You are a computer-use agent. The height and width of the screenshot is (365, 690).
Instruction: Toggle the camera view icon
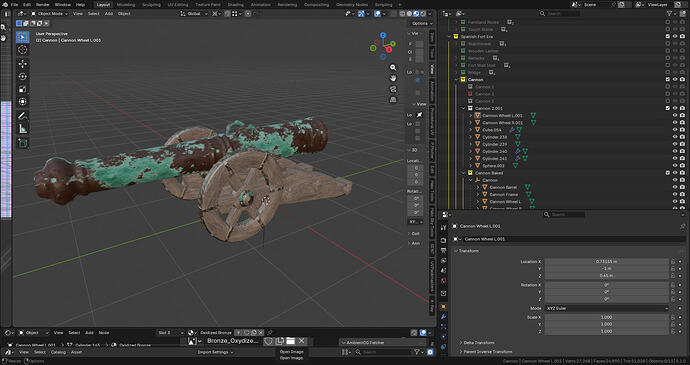point(393,89)
